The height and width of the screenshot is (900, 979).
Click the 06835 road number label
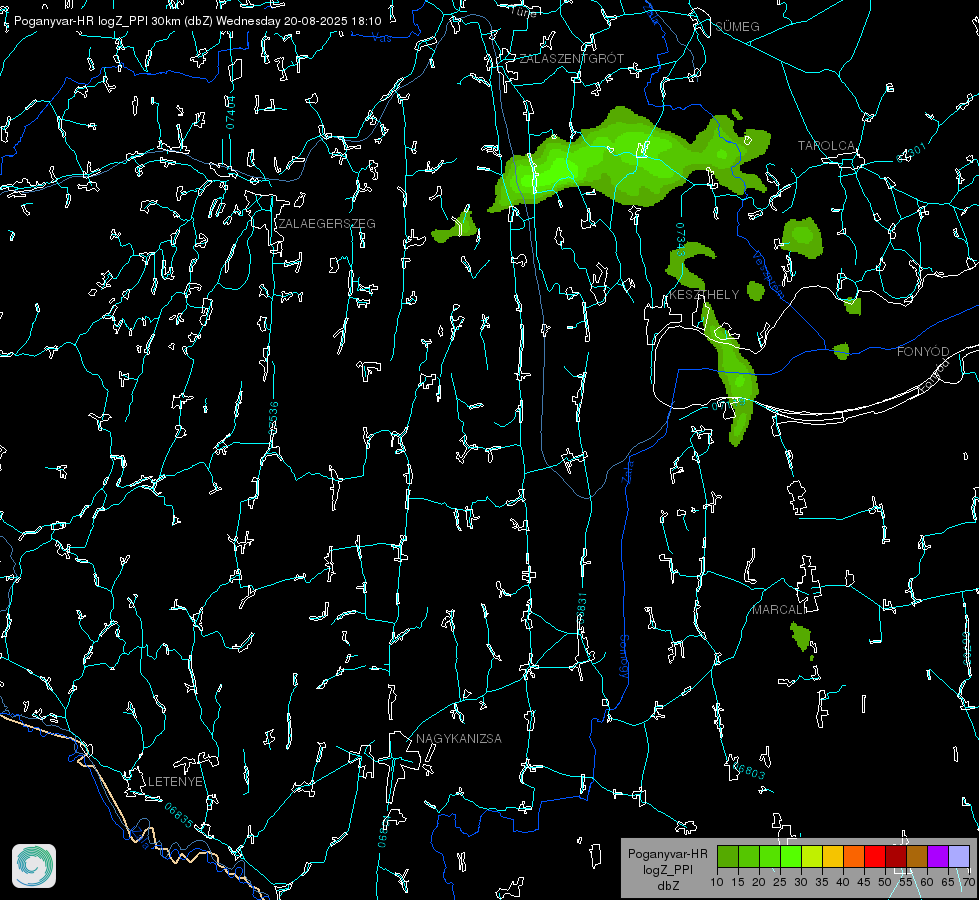point(179,815)
